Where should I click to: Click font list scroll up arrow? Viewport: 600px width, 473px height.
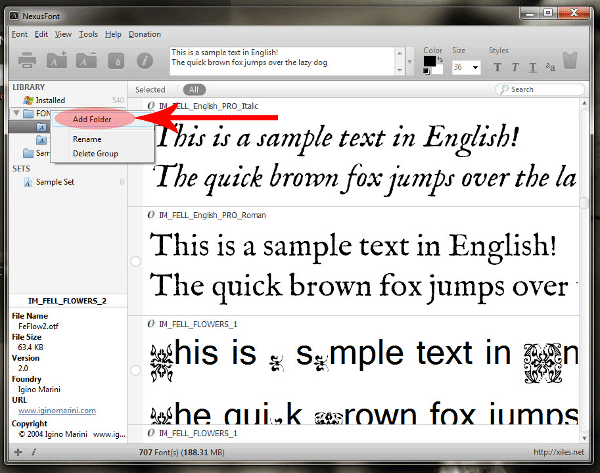(584, 103)
